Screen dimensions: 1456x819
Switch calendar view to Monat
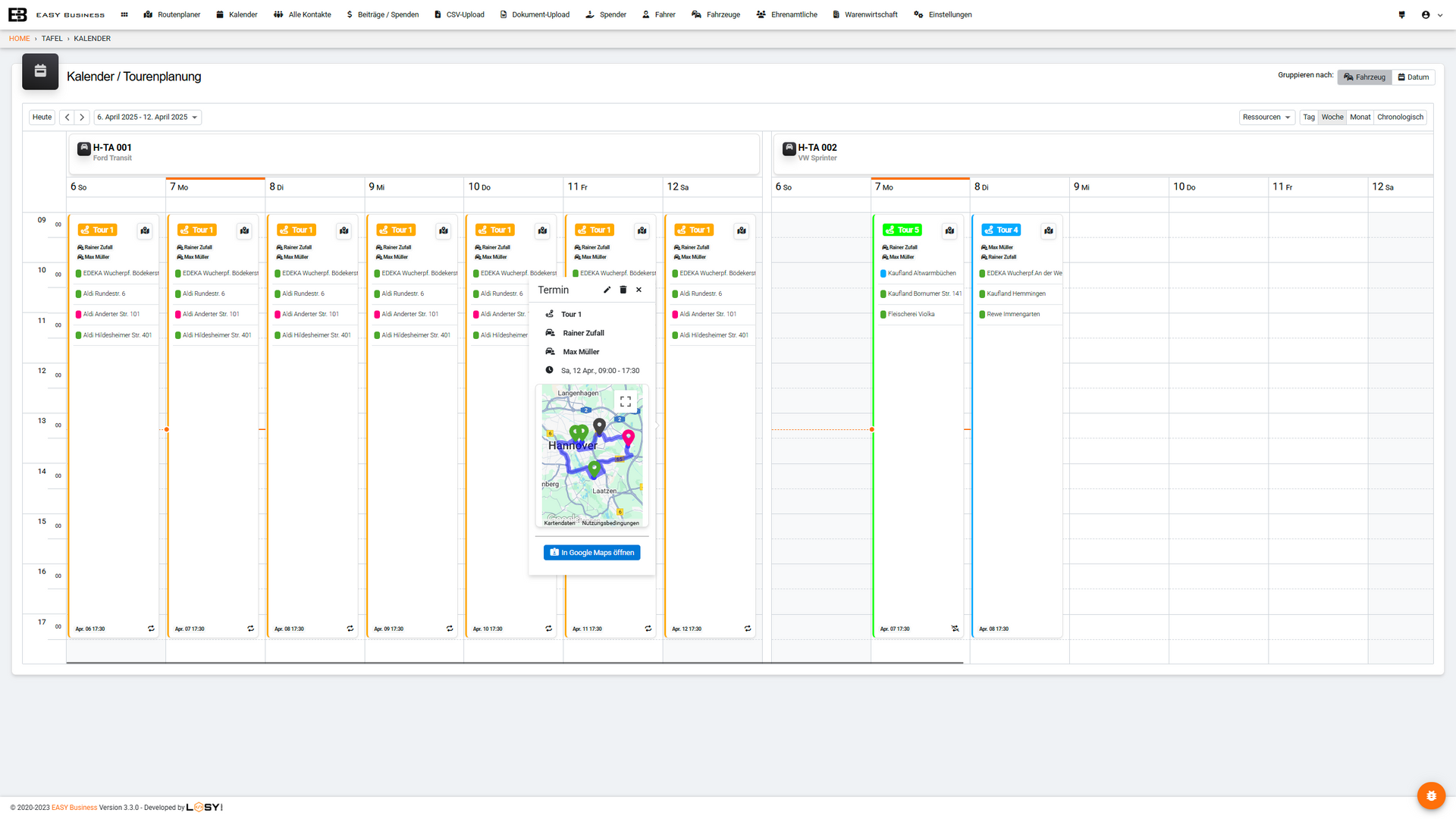tap(1360, 118)
